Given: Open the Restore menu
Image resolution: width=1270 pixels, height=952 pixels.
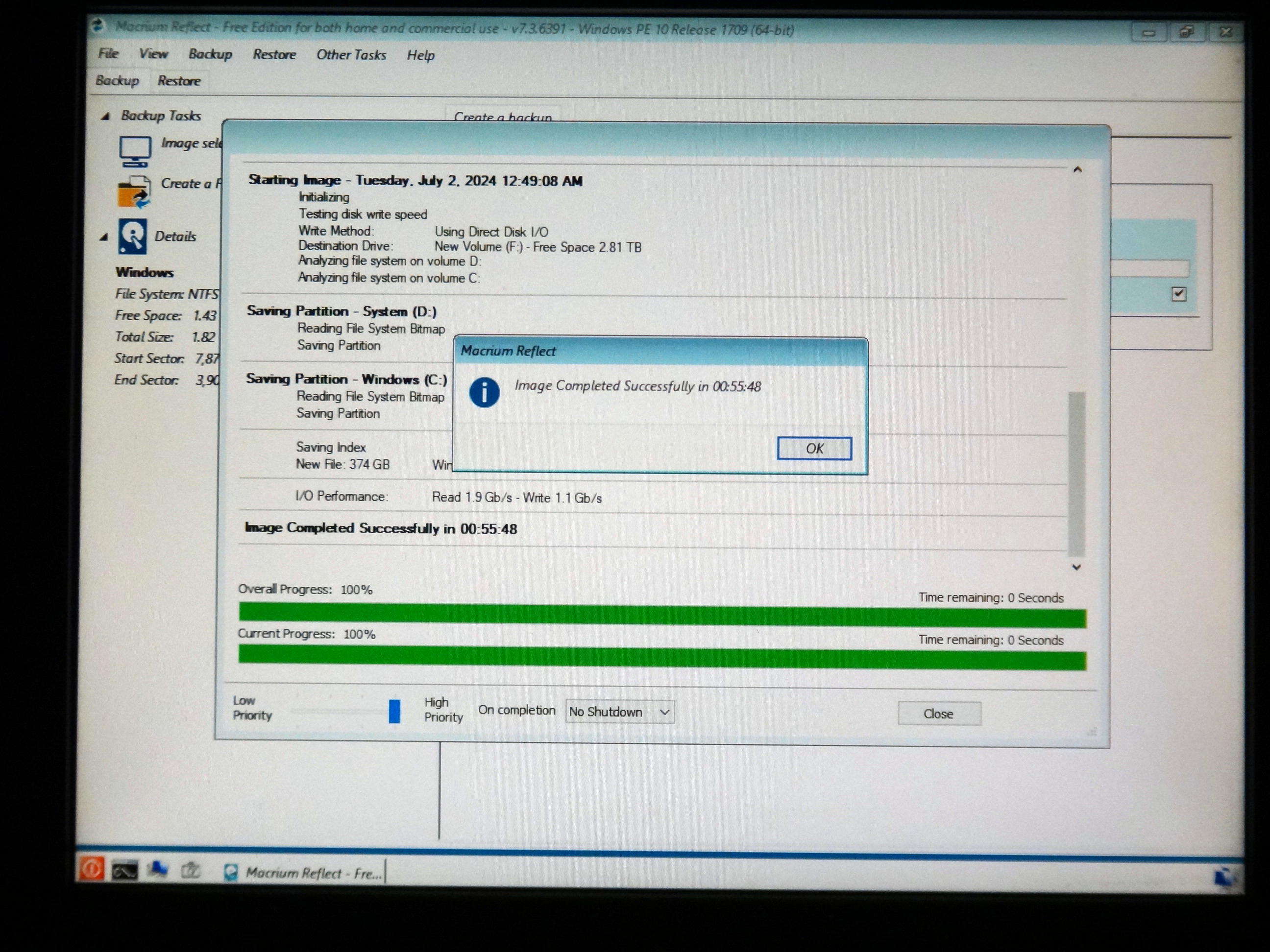Looking at the screenshot, I should coord(274,54).
